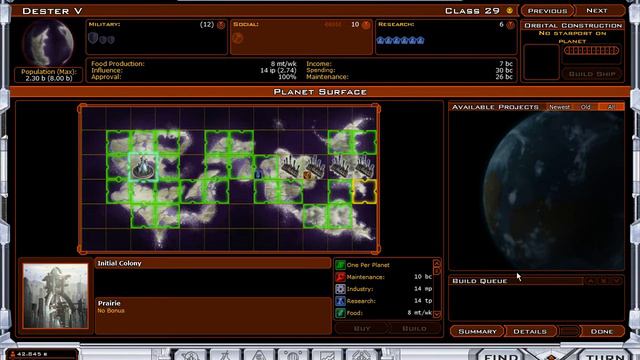Click the Population (Max) readout
Image resolution: width=640 pixels, height=360 pixels.
tap(49, 75)
